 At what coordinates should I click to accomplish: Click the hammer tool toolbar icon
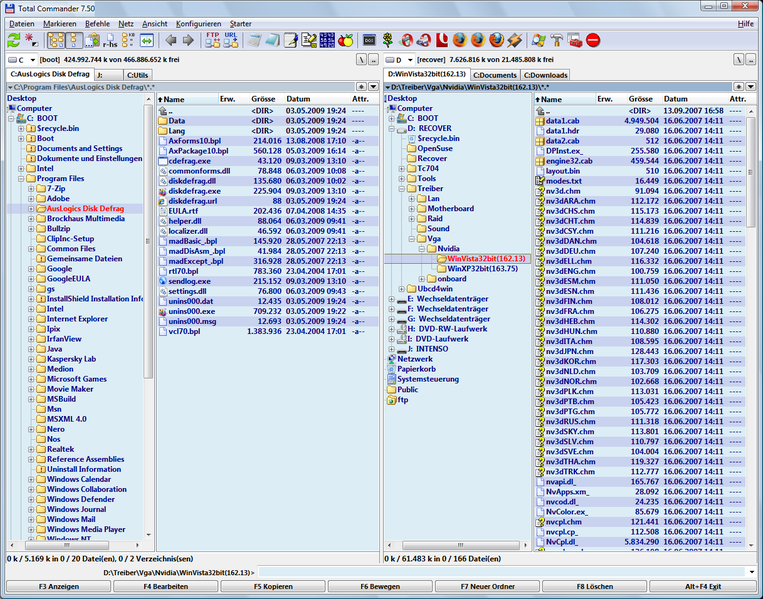pos(557,40)
